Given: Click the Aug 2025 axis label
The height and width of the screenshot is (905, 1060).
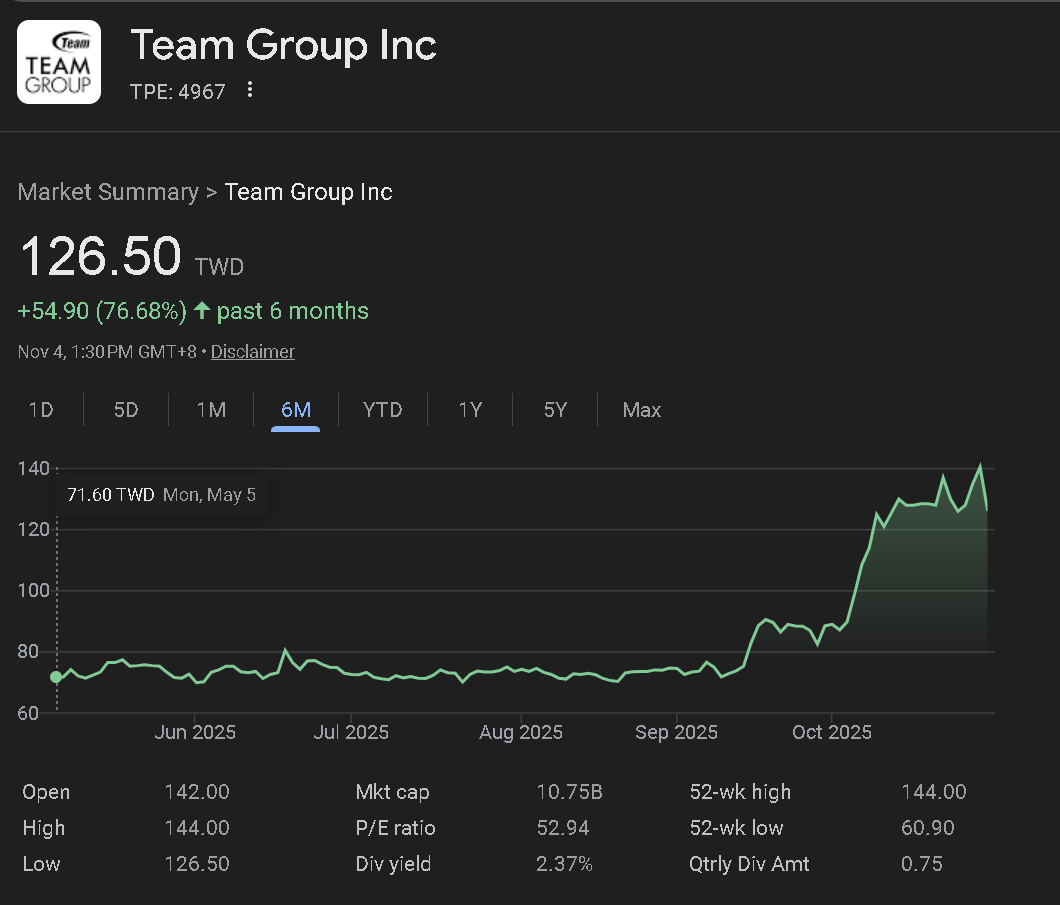Looking at the screenshot, I should pos(521,732).
